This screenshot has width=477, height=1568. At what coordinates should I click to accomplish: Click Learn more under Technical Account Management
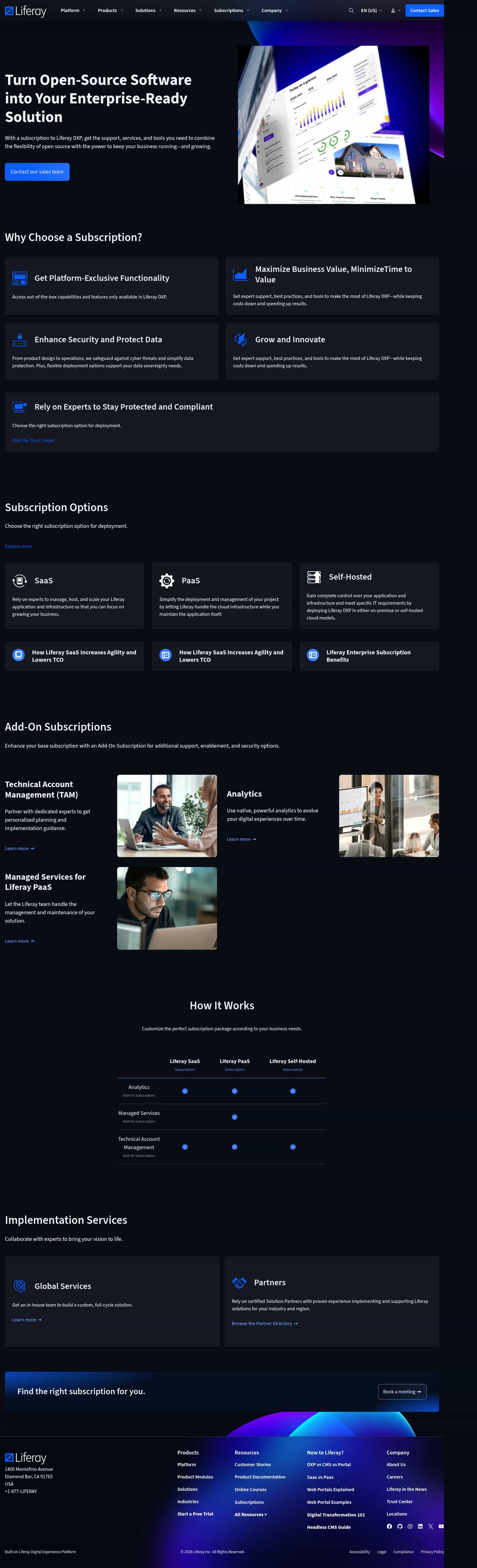click(x=19, y=849)
